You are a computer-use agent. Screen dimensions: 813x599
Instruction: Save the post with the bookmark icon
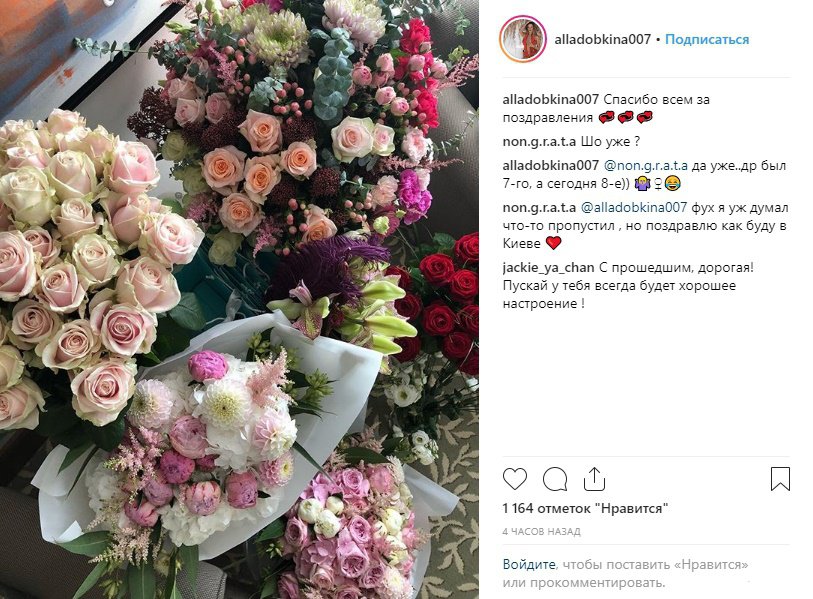pos(780,479)
